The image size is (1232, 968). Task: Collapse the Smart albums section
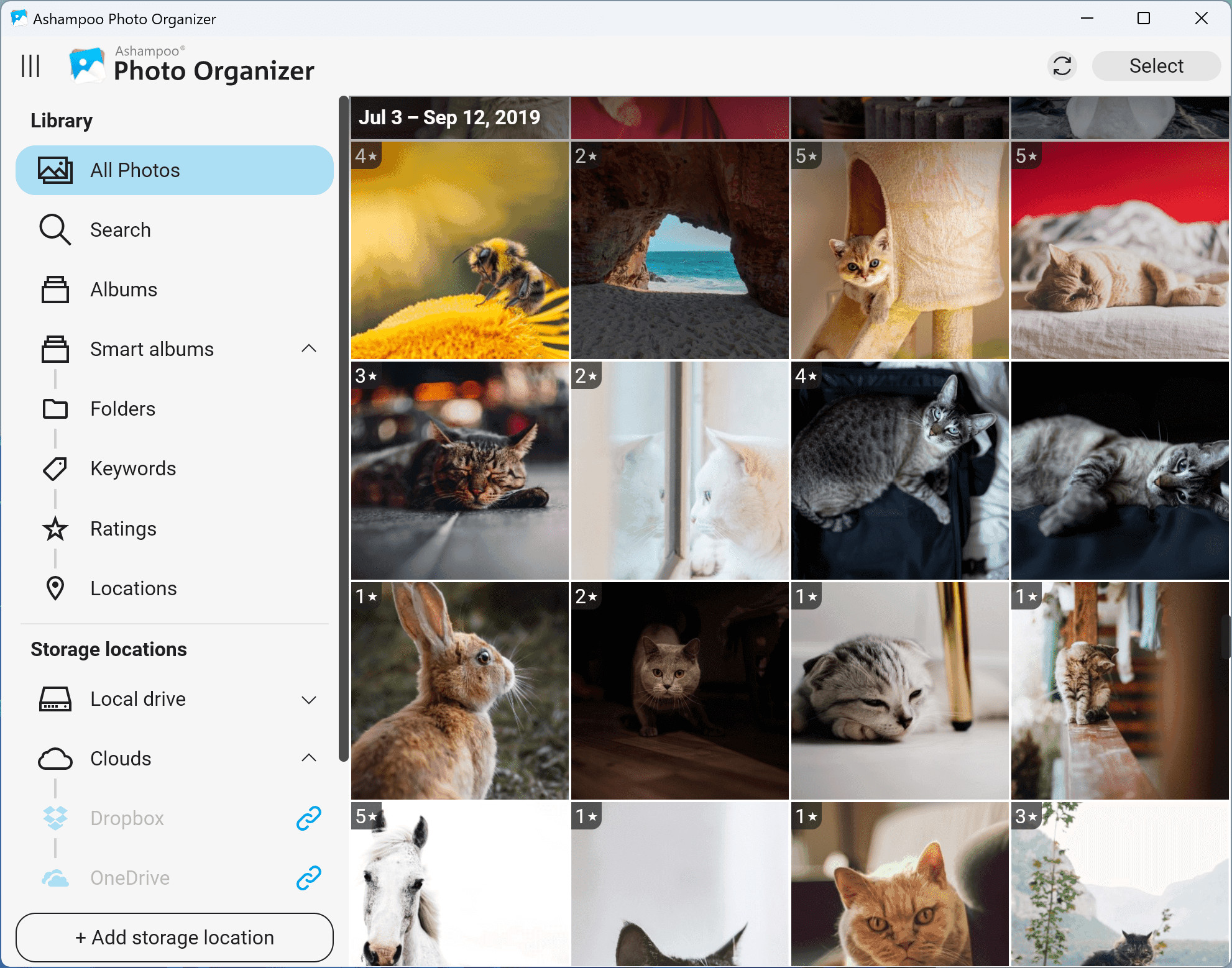tap(309, 349)
